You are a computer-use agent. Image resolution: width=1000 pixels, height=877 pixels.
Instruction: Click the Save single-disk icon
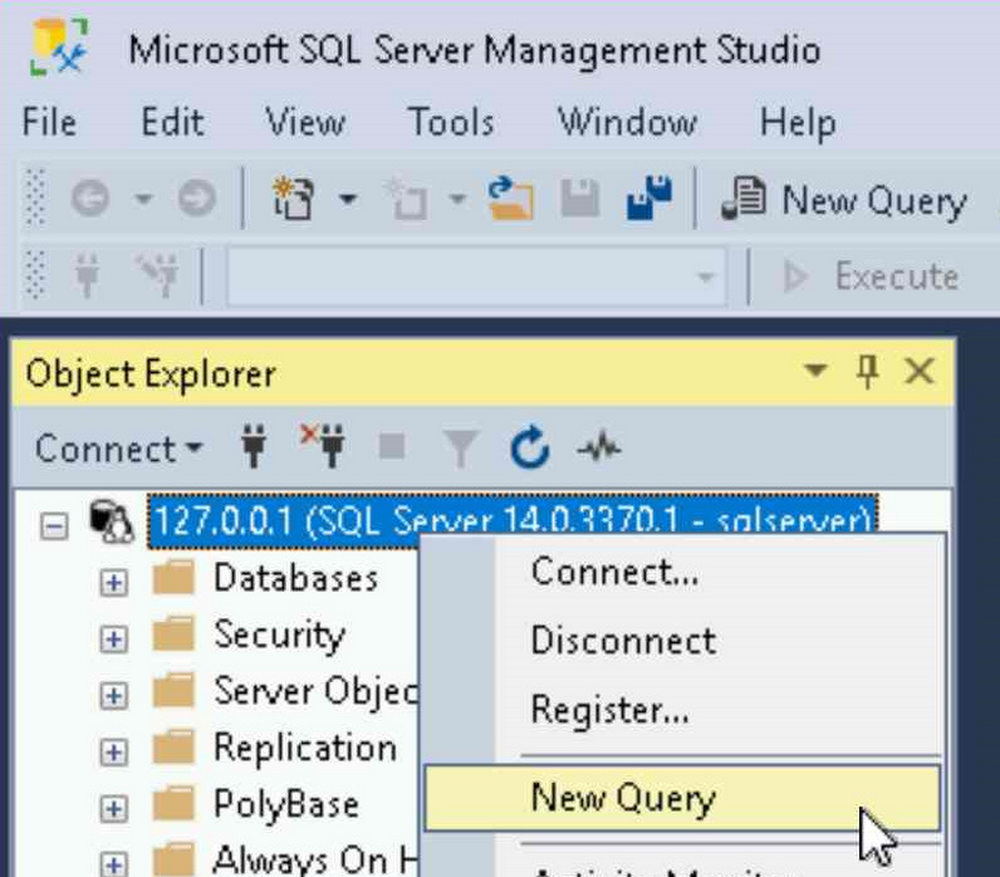point(580,198)
